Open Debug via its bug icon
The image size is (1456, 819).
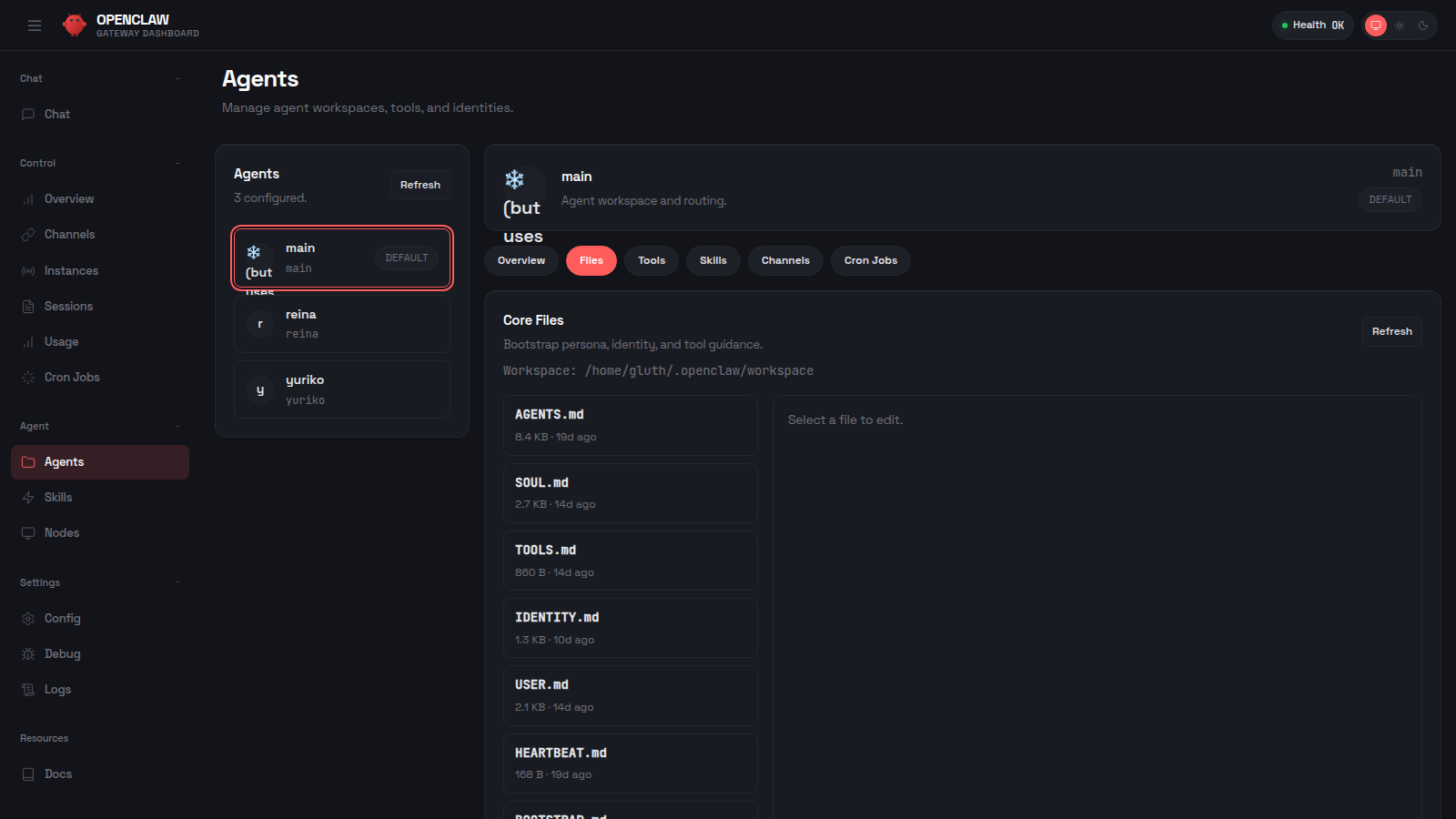point(28,653)
